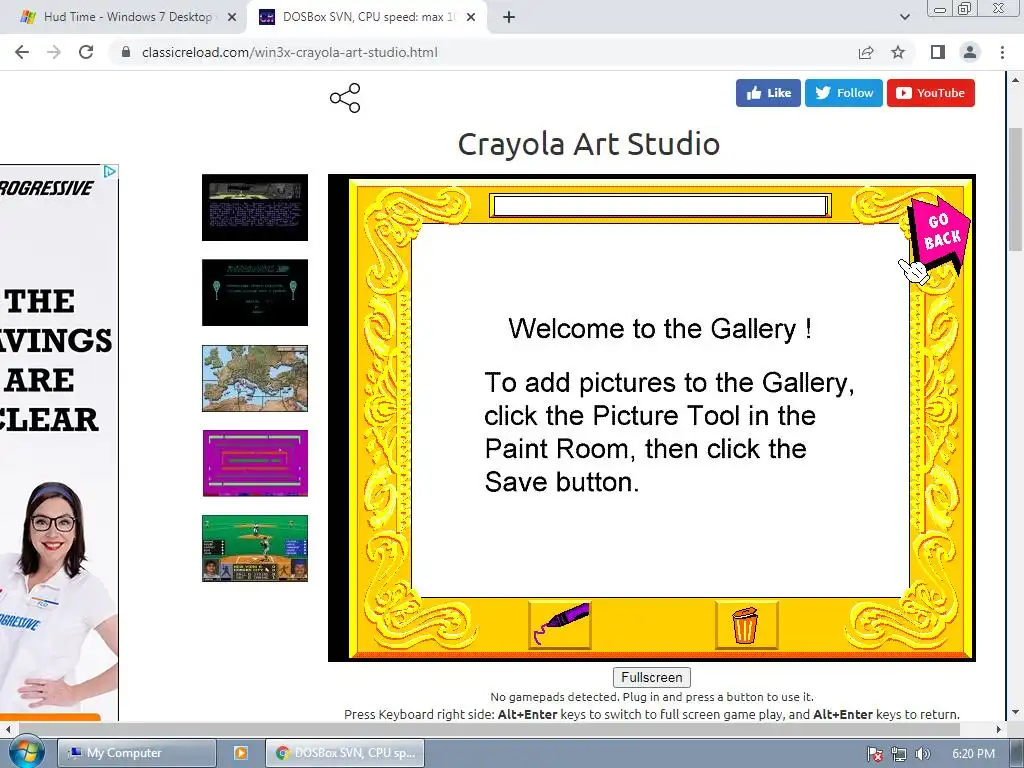Image resolution: width=1024 pixels, height=768 pixels.
Task: Select the purple crayon tool in the gallery
Action: click(560, 624)
